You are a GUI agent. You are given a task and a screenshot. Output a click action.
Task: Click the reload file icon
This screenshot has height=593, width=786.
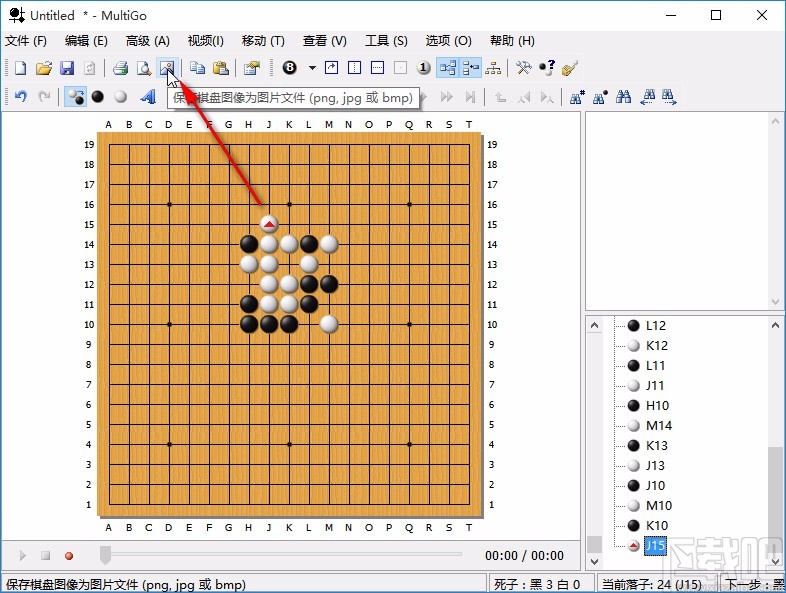90,68
